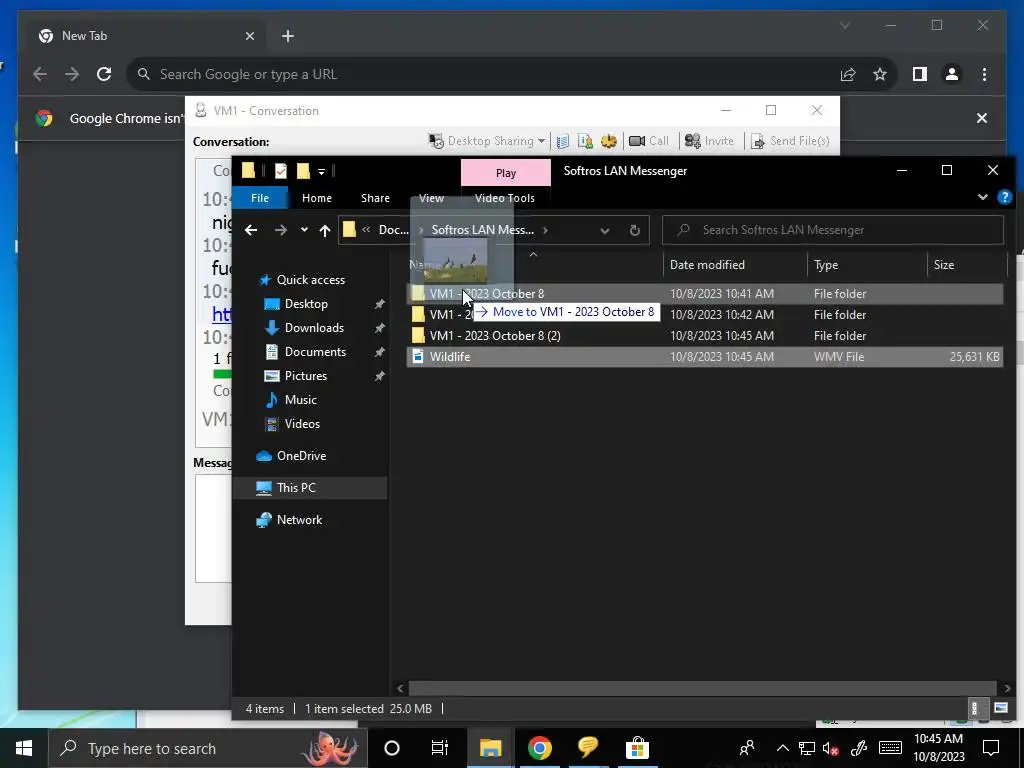Select Music in the navigation pane
The height and width of the screenshot is (768, 1024).
pyautogui.click(x=300, y=400)
